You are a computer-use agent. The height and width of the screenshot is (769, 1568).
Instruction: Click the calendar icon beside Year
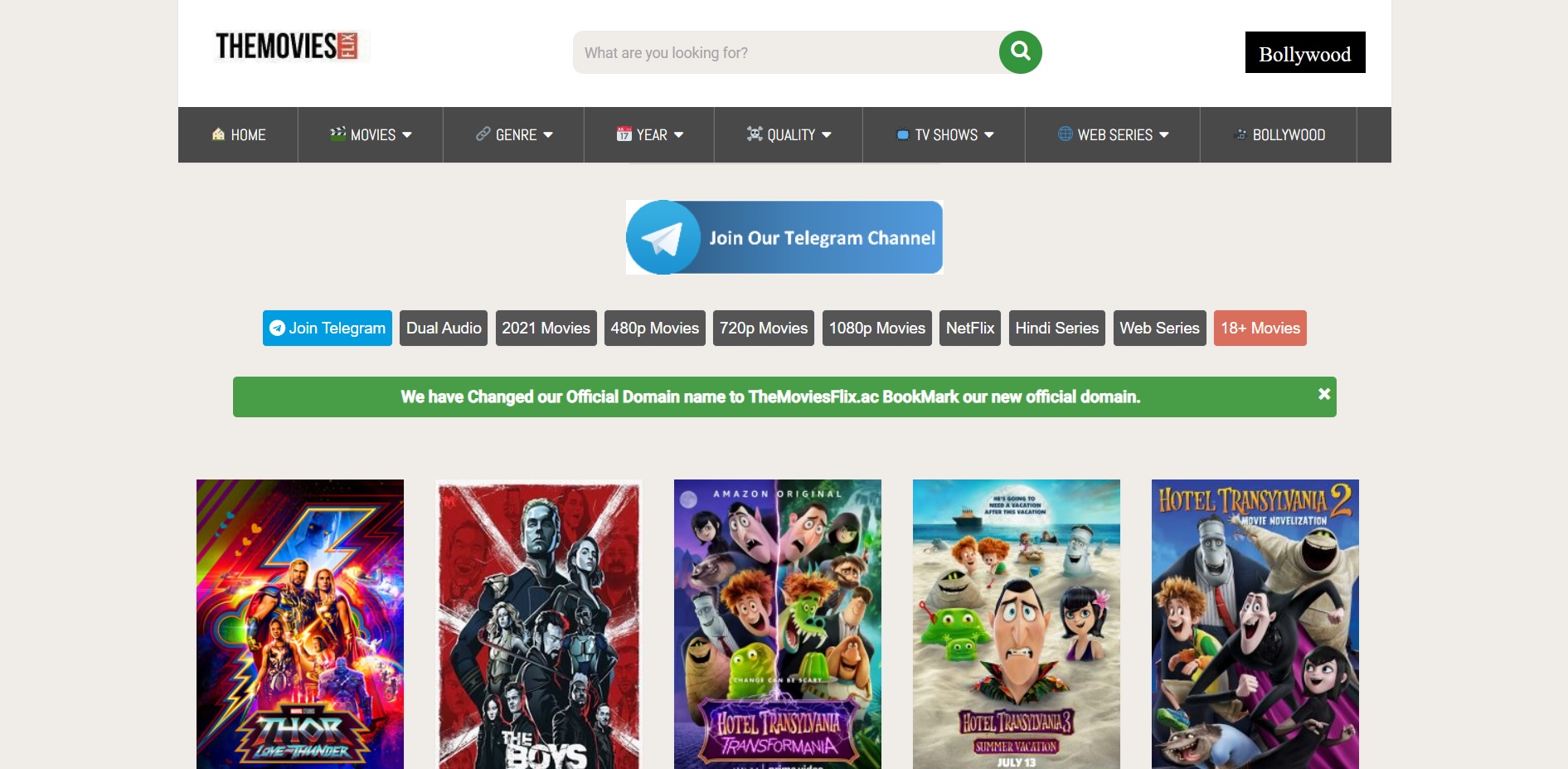click(x=624, y=134)
